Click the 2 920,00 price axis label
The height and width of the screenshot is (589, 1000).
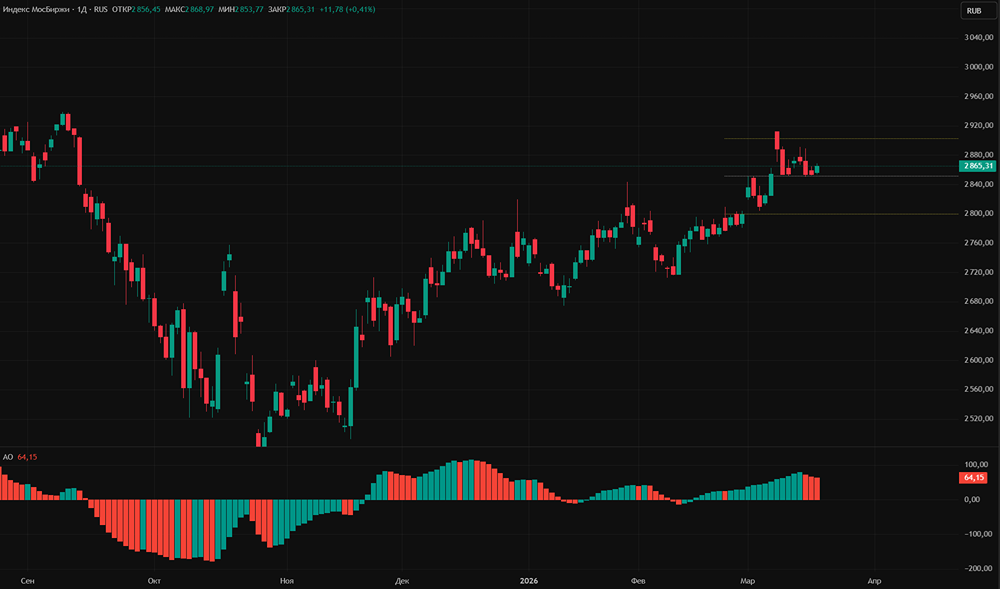[978, 126]
